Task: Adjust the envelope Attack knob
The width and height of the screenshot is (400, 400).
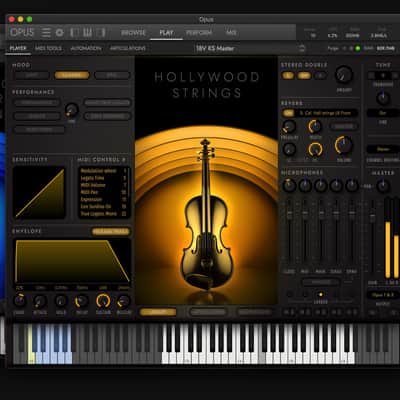Action: tap(40, 301)
